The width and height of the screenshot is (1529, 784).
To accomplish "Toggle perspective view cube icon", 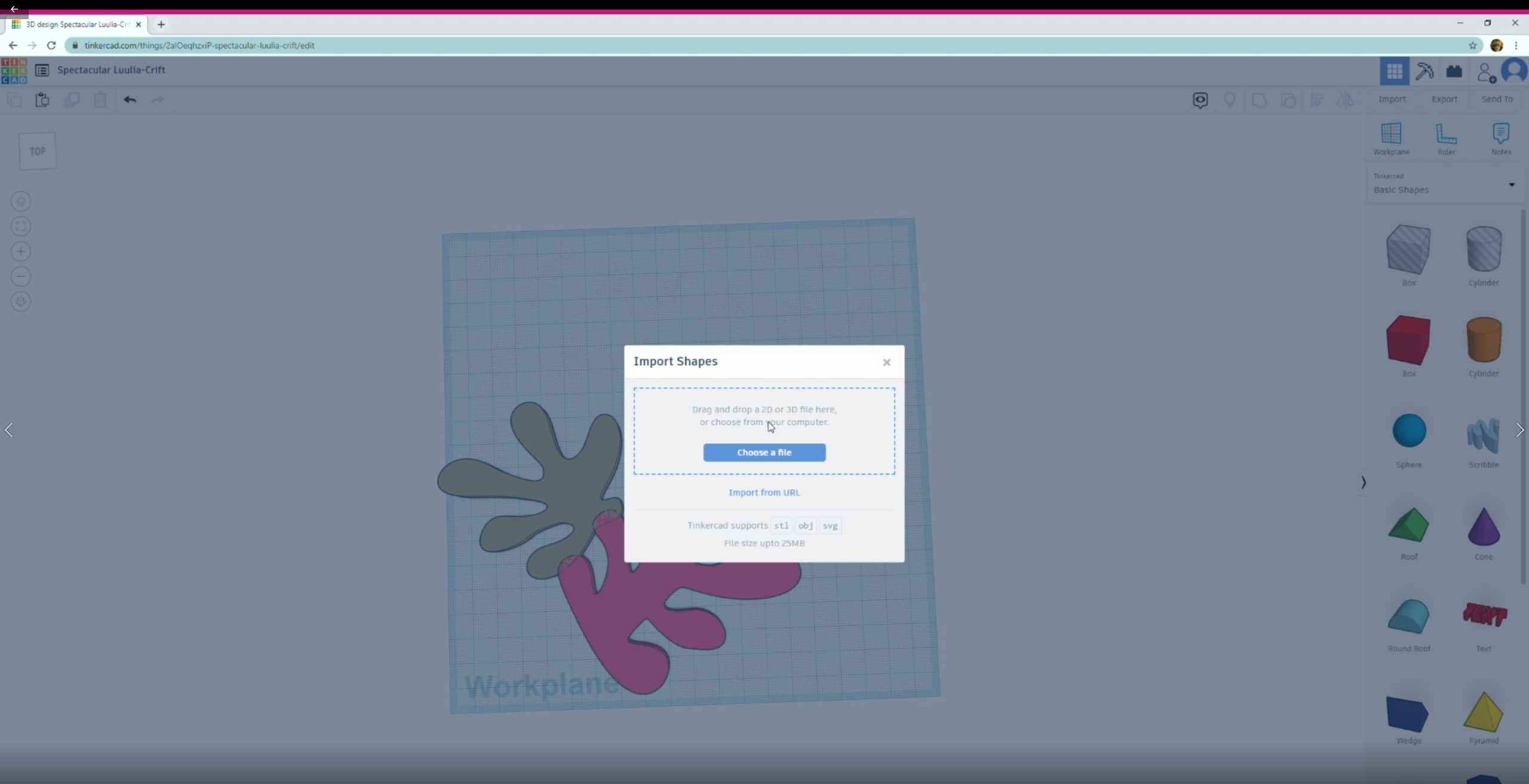I will click(x=21, y=302).
